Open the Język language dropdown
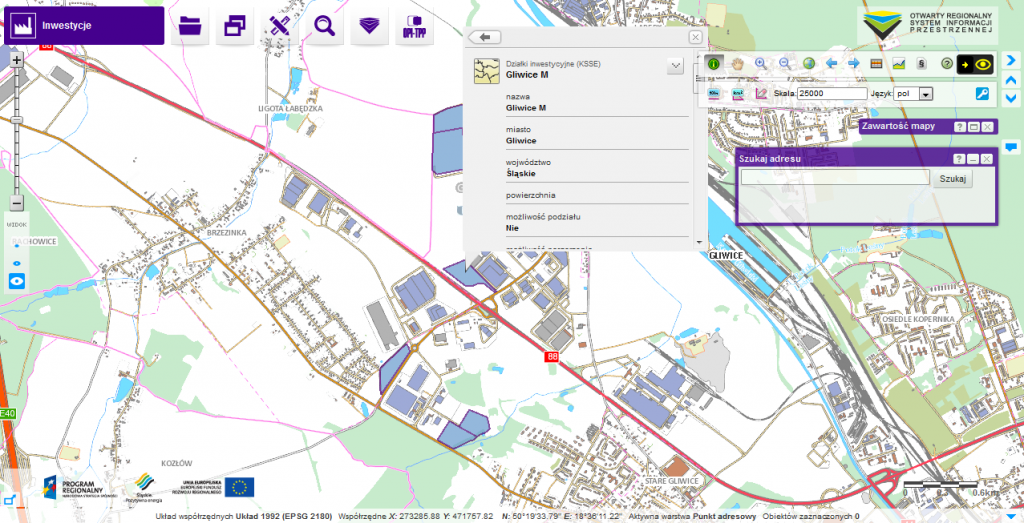This screenshot has height=523, width=1024. [913, 94]
